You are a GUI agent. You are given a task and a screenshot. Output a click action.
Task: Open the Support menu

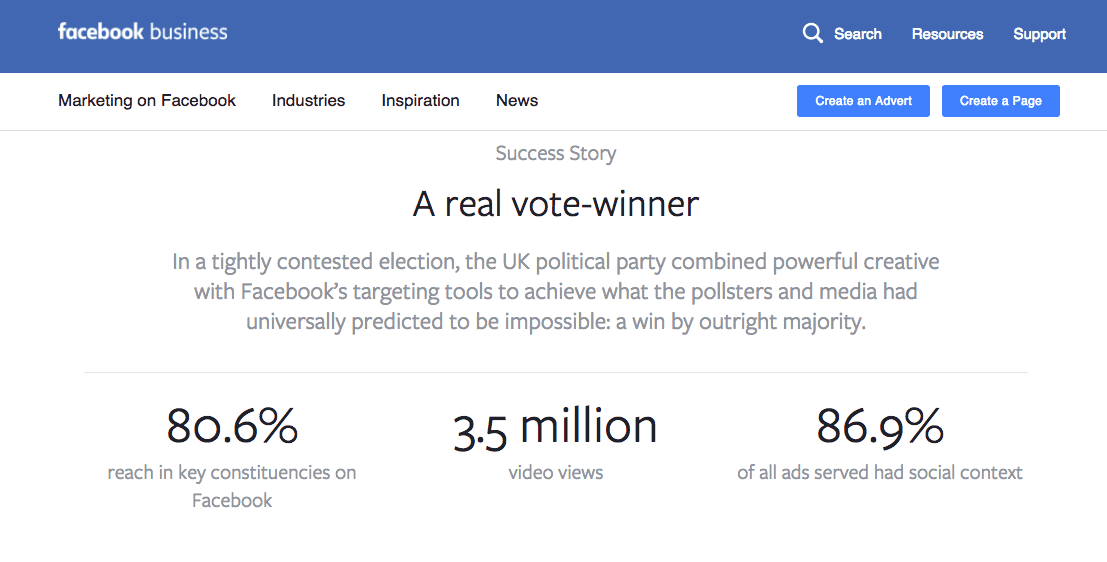(1039, 34)
